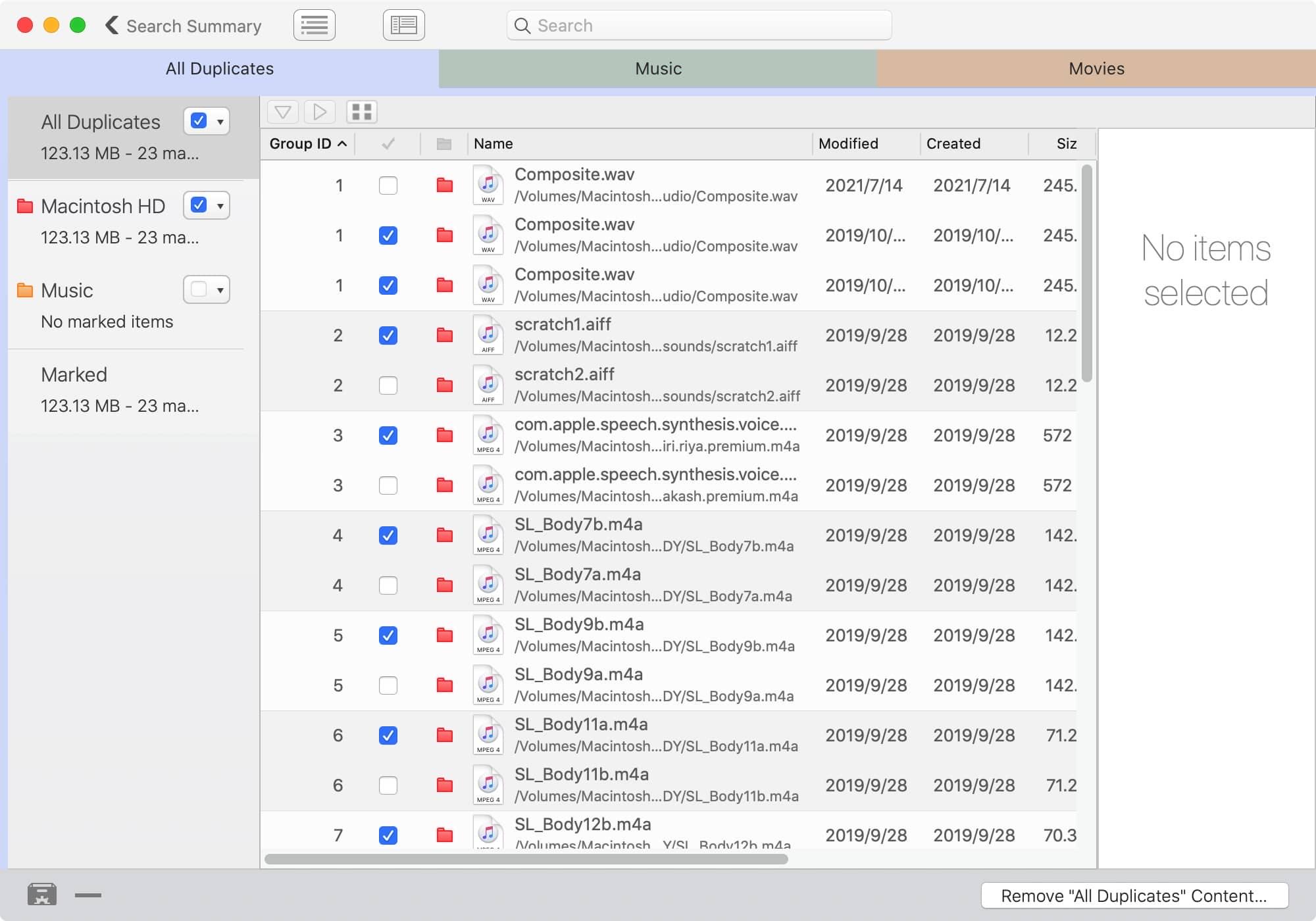Viewport: 1316px width, 921px height.
Task: Click the red folder icon beside Macintosh HD
Action: (x=25, y=206)
